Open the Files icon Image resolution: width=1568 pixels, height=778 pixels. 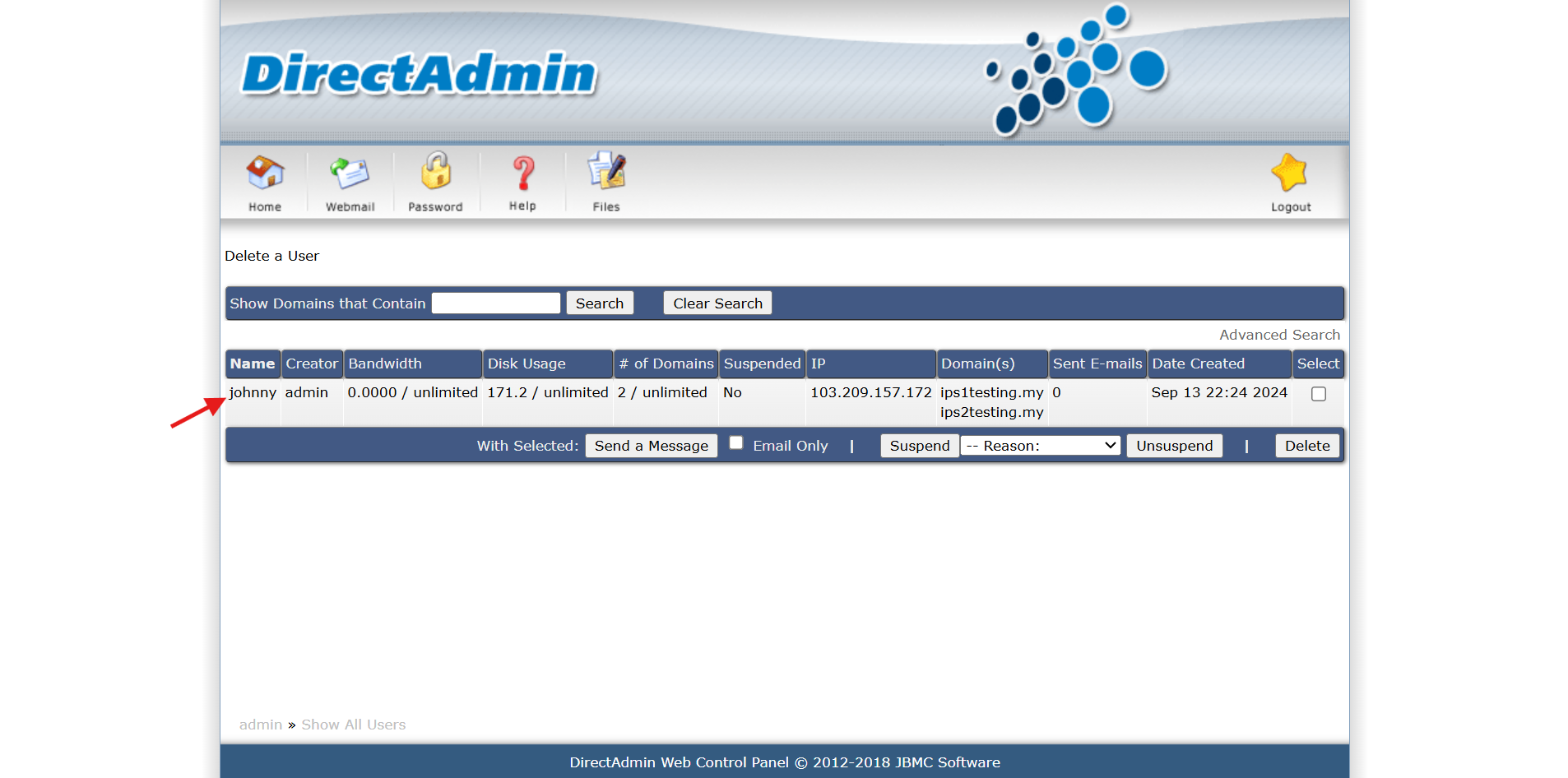coord(606,183)
